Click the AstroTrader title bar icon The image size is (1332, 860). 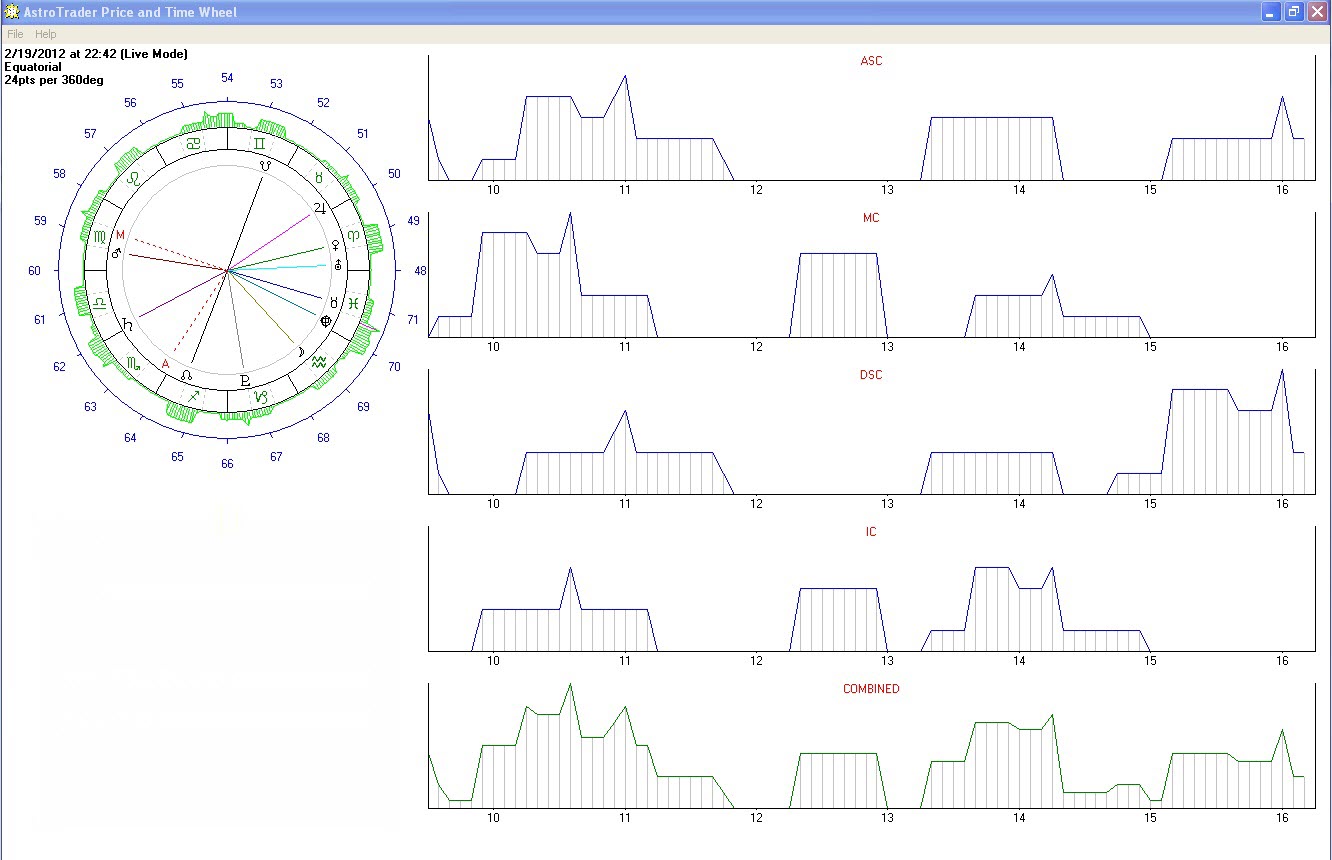12,12
